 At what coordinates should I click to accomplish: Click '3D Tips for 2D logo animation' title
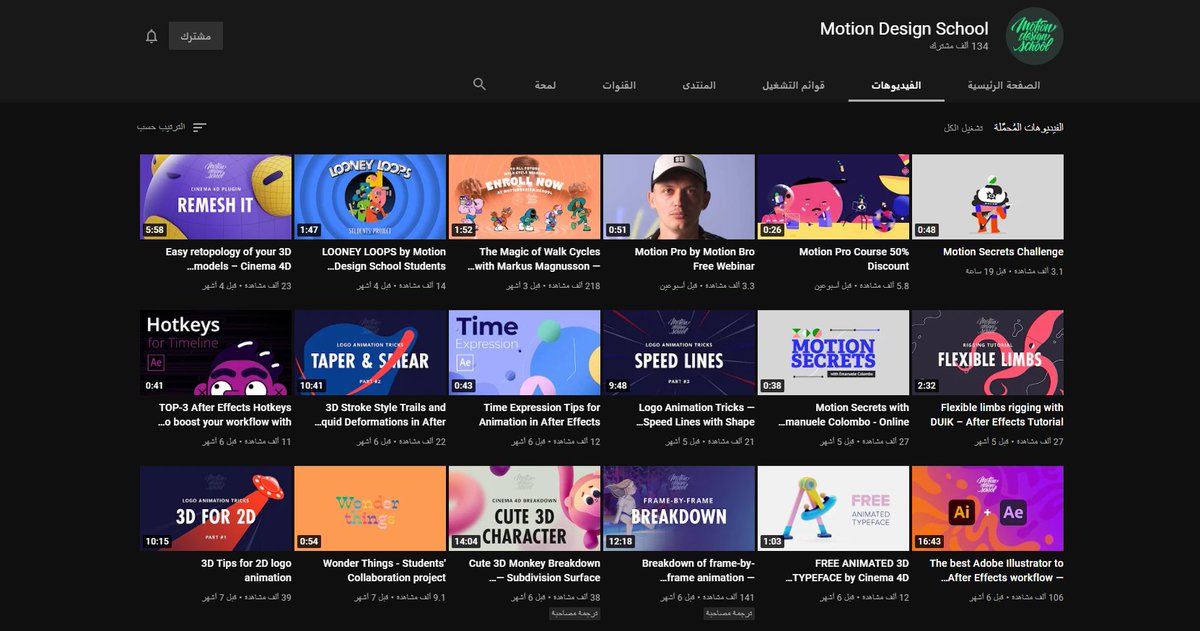[x=246, y=570]
